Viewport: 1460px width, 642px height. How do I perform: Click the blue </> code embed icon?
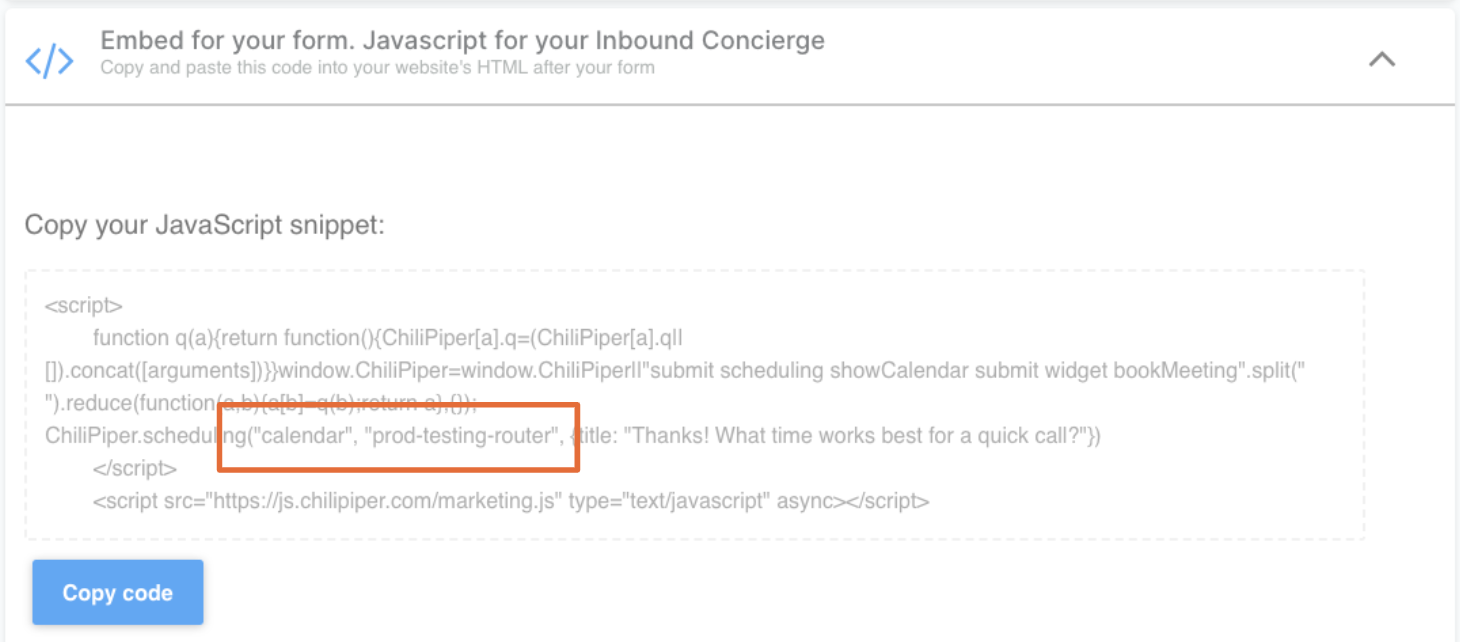pos(48,61)
